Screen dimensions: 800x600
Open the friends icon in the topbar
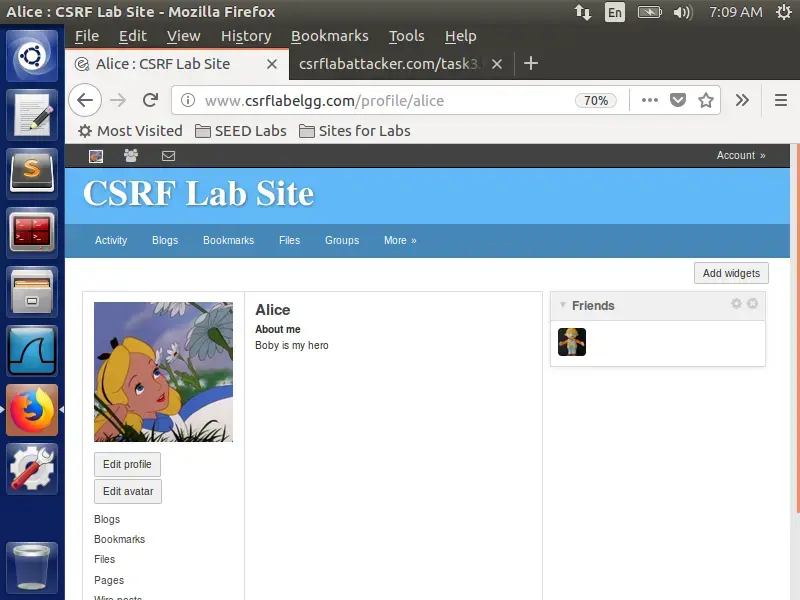(x=131, y=156)
